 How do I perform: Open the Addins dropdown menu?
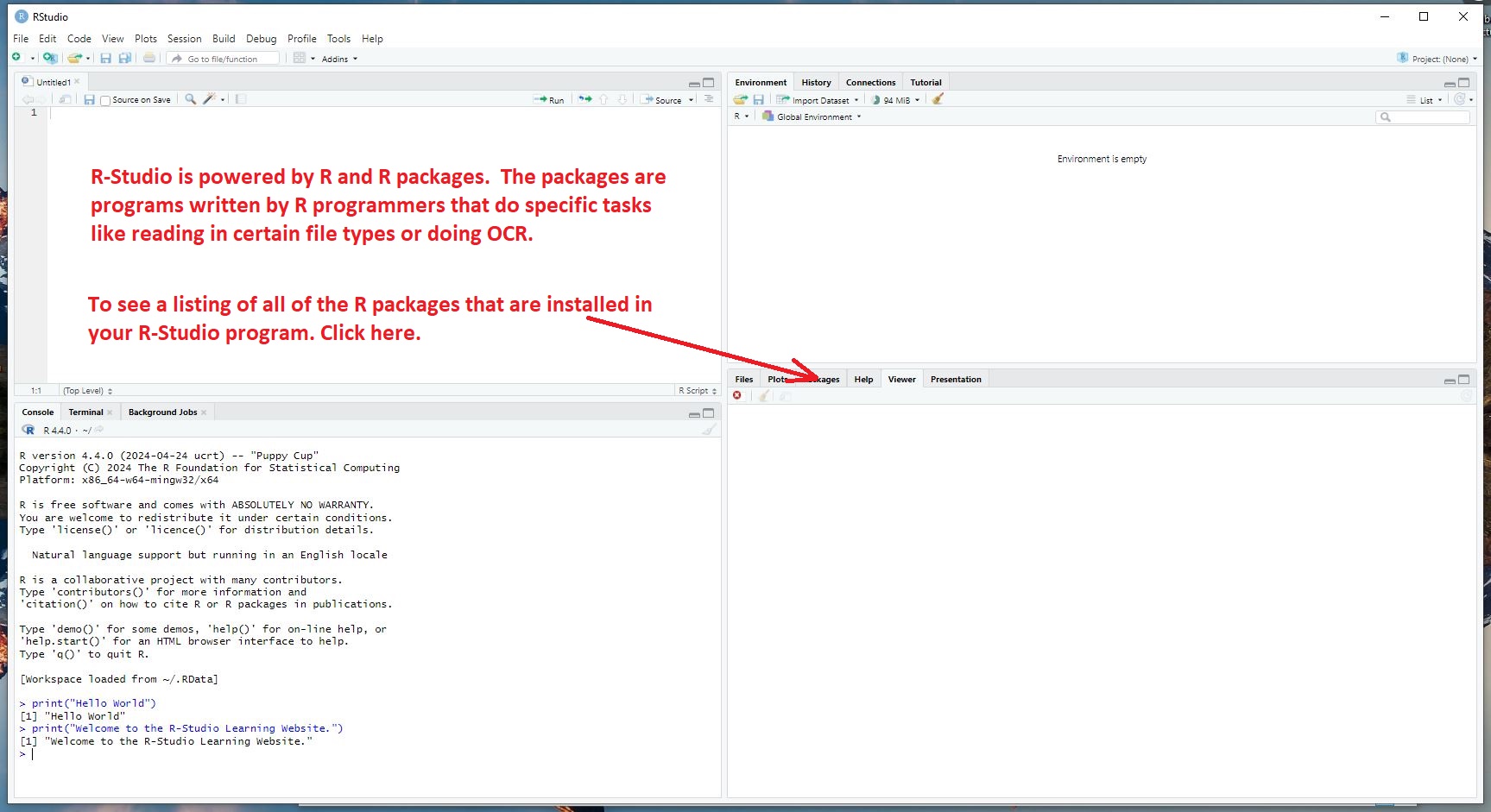[x=338, y=59]
